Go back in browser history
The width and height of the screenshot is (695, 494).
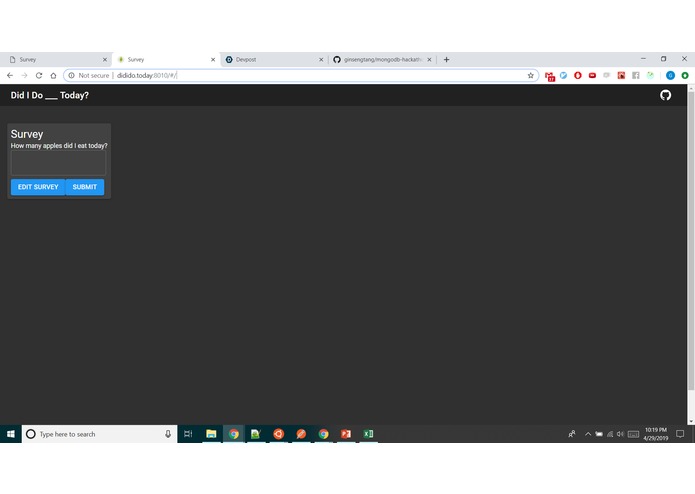click(10, 76)
